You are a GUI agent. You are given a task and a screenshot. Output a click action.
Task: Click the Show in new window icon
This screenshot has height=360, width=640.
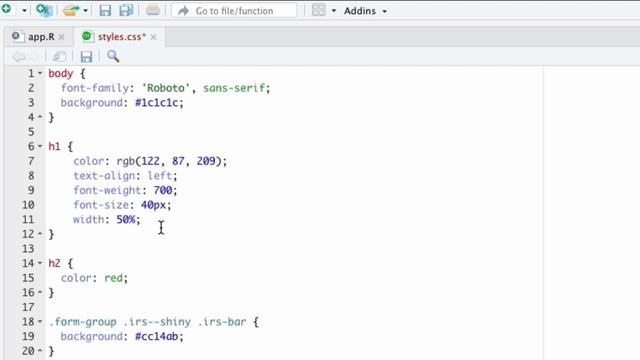tap(59, 57)
